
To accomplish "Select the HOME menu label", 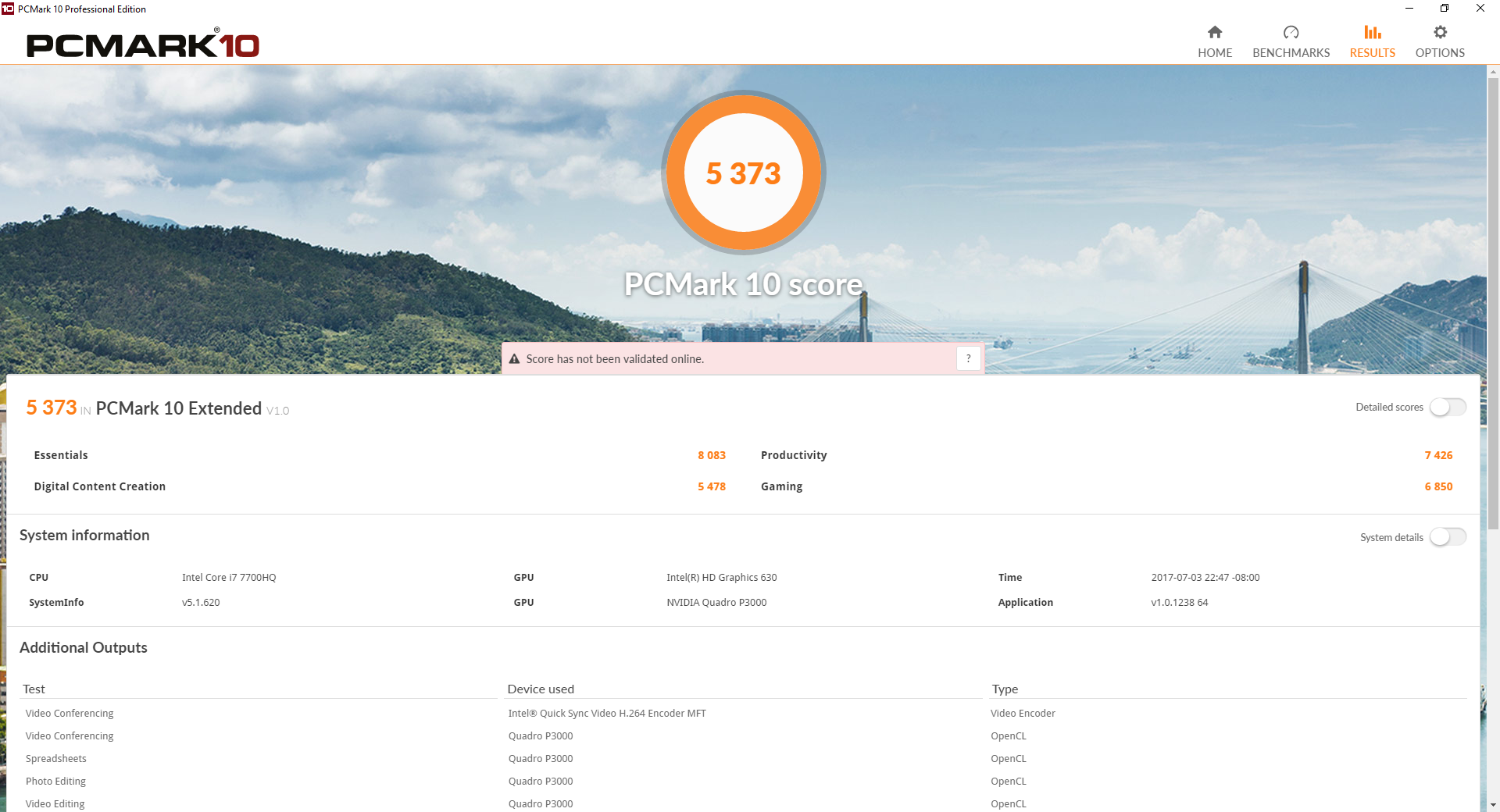I will (1215, 53).
